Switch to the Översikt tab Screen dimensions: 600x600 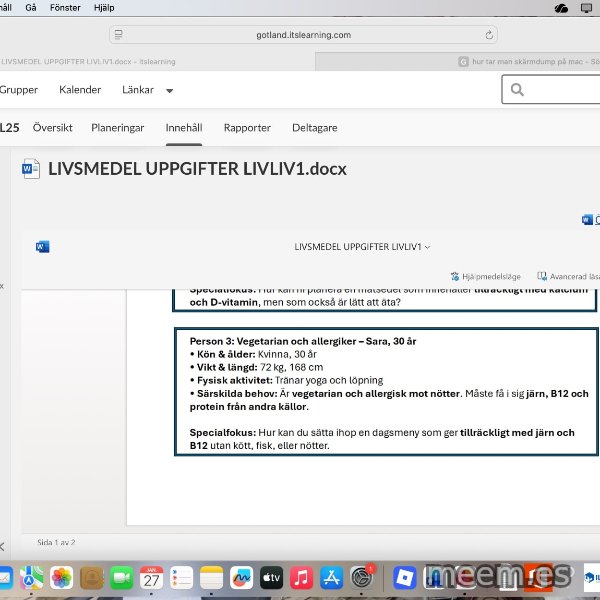(x=52, y=128)
